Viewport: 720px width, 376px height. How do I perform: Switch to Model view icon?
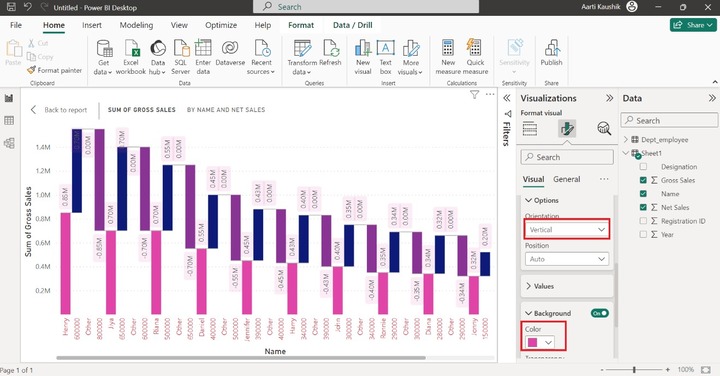9,143
